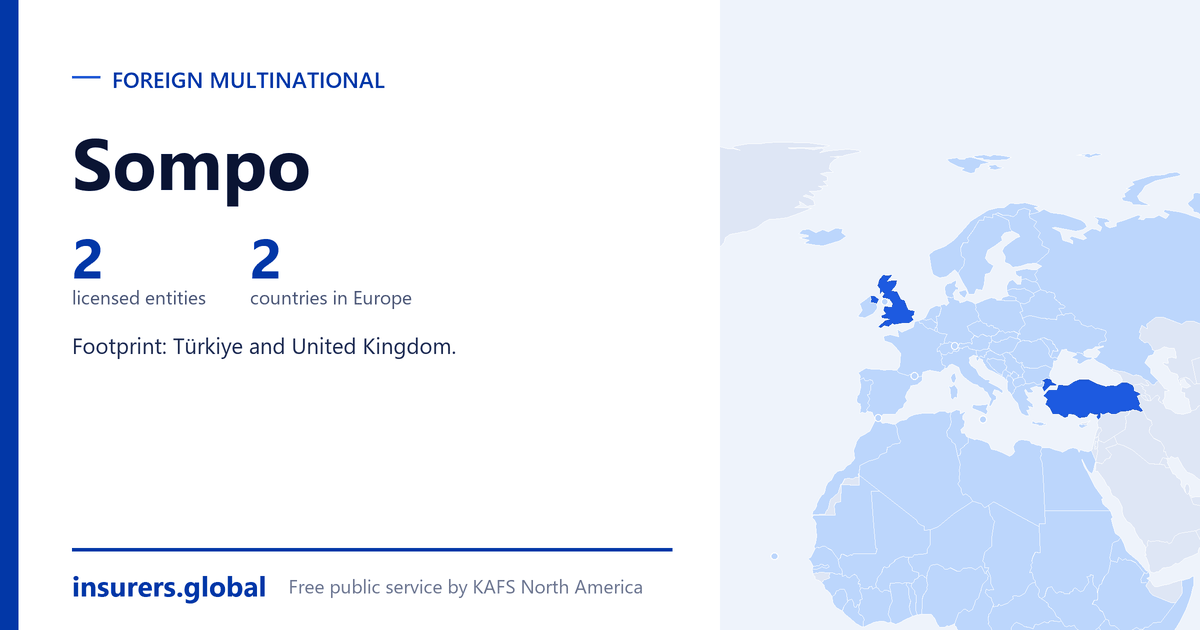The width and height of the screenshot is (1200, 630).
Task: Click the FOREIGN MULTINATIONAL label
Action: click(248, 81)
